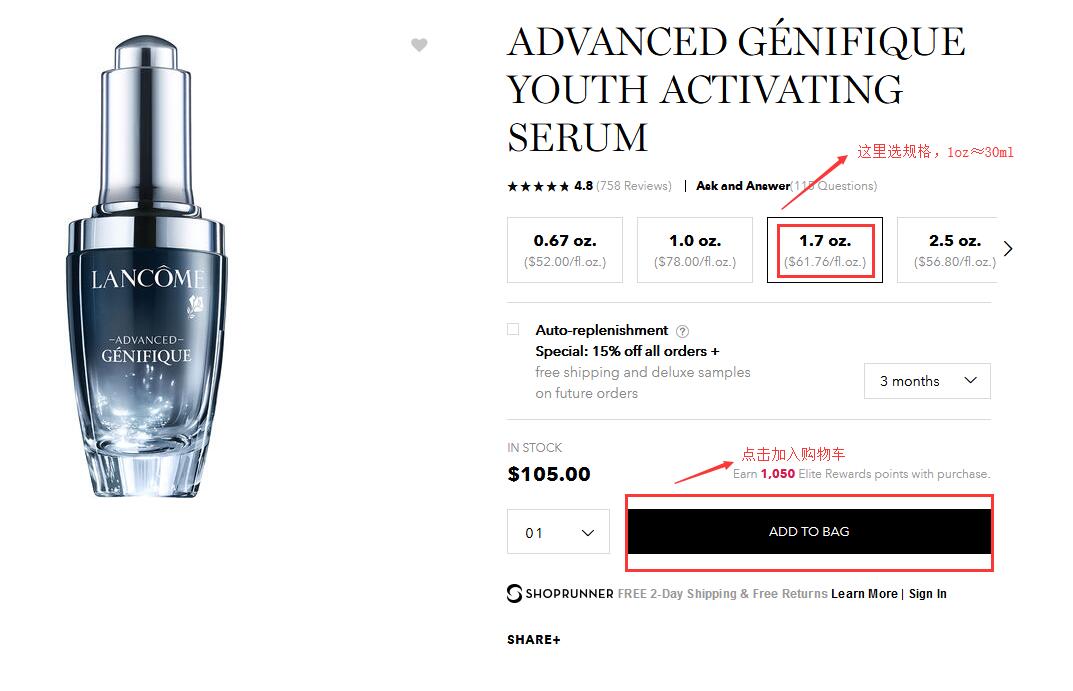Viewport: 1073px width, 691px height.
Task: Click the ShopRunner logo icon
Action: pyautogui.click(x=515, y=593)
